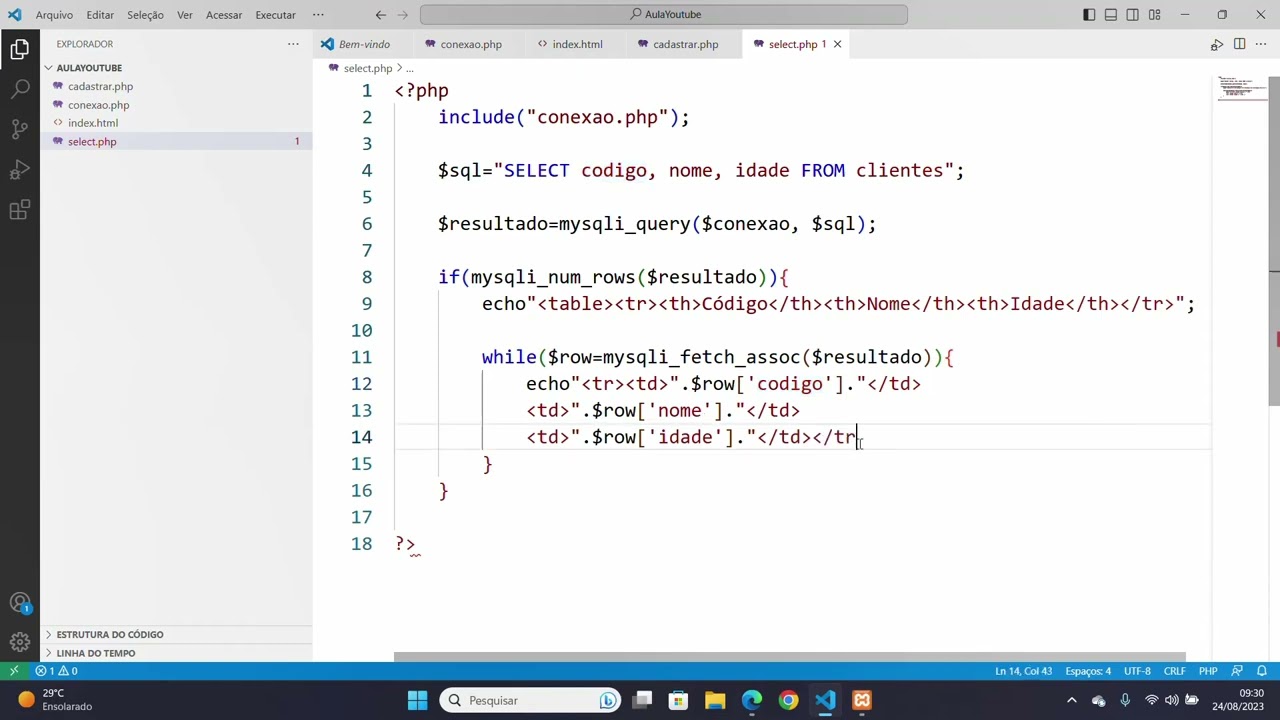1280x720 pixels.
Task: Click select.php in the breadcrumb
Action: point(367,69)
